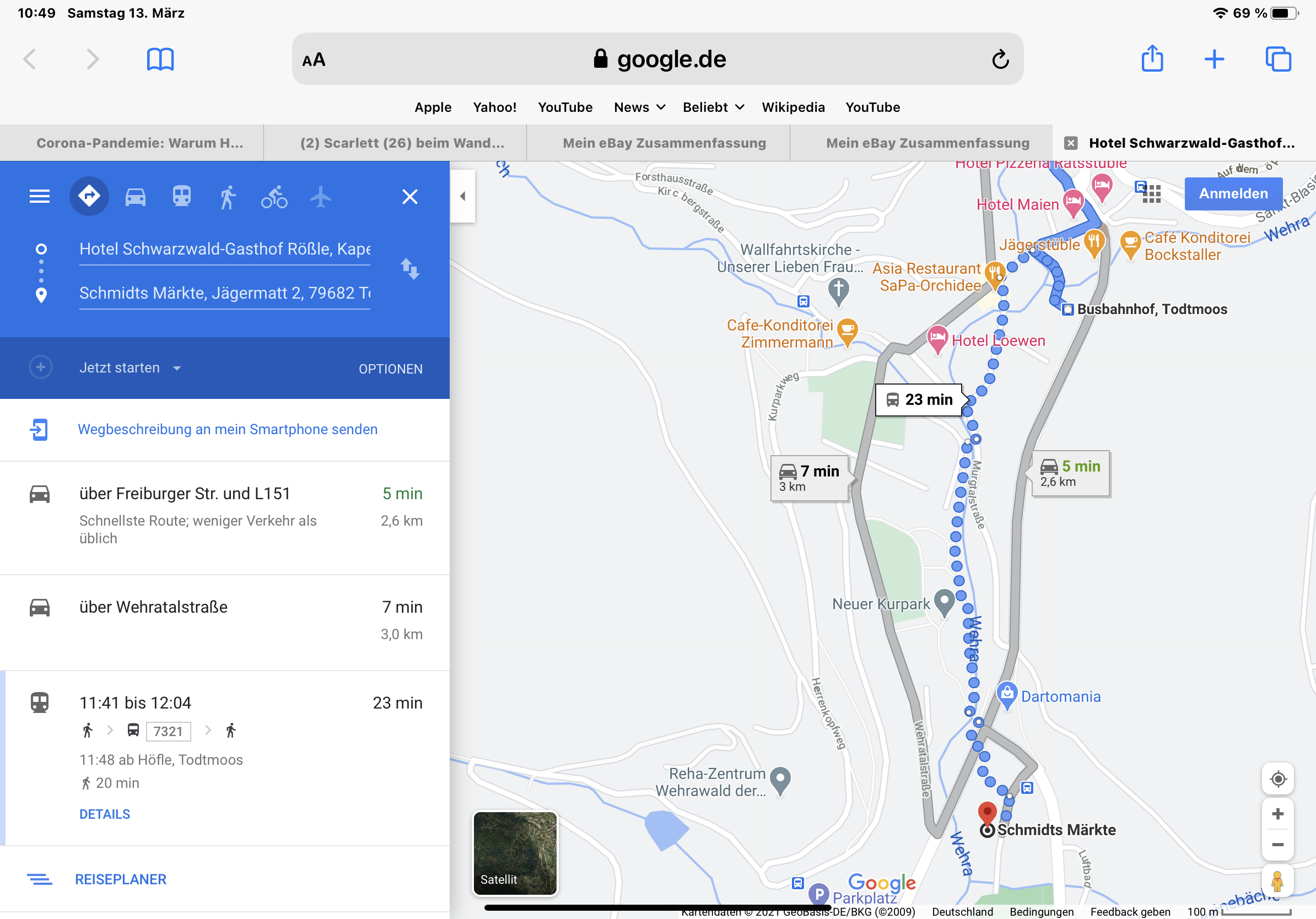Click the Wallfahrtskirche church pin

coord(839,290)
